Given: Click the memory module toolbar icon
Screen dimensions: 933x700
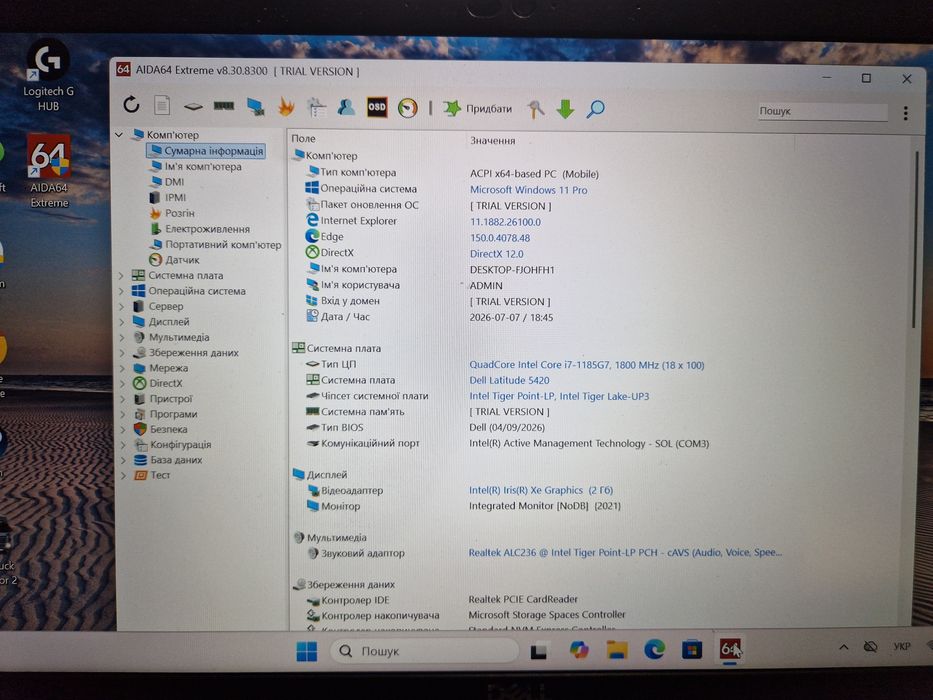Looking at the screenshot, I should coord(224,106).
